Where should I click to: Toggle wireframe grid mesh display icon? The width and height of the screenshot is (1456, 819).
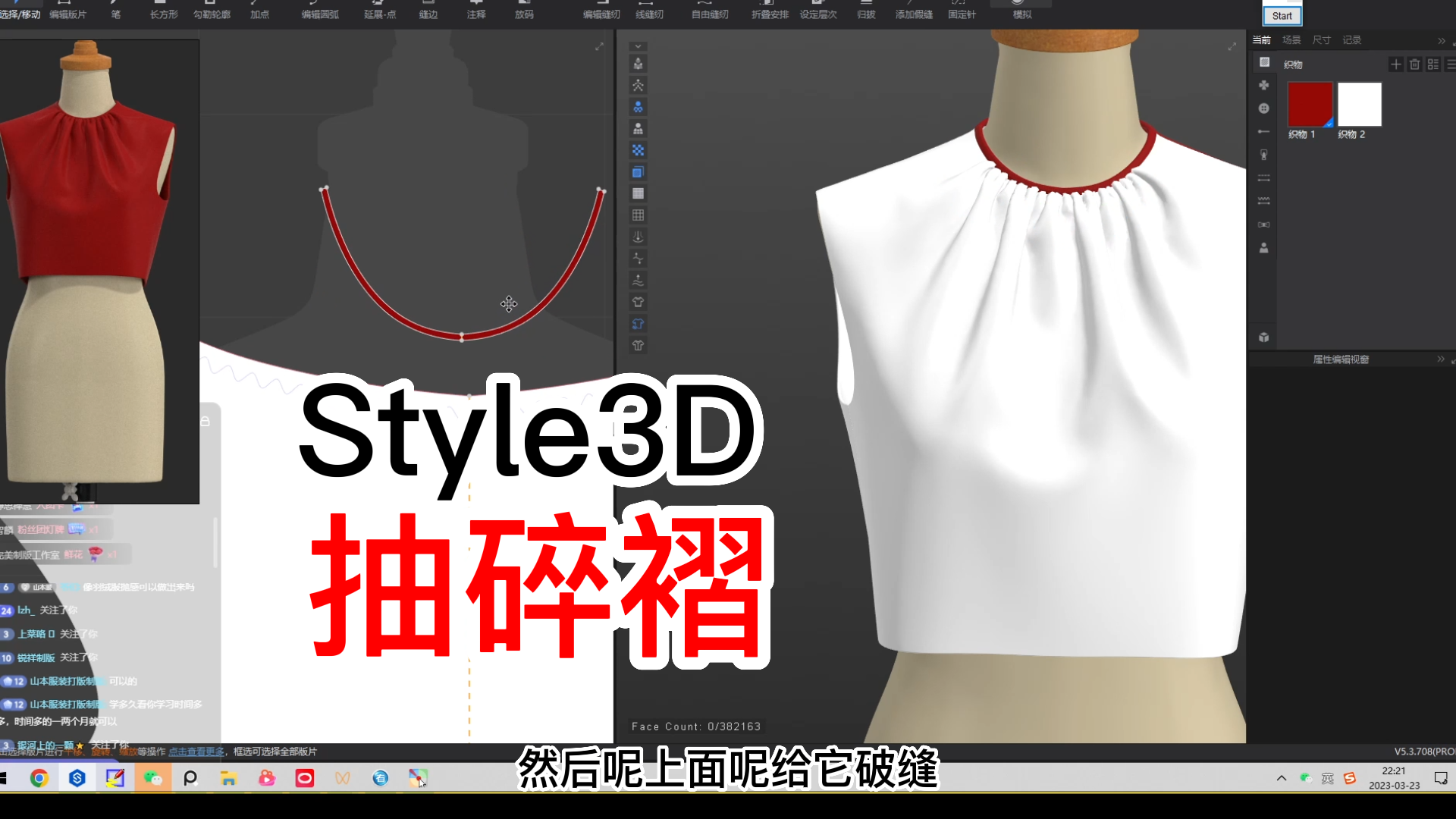[x=638, y=215]
